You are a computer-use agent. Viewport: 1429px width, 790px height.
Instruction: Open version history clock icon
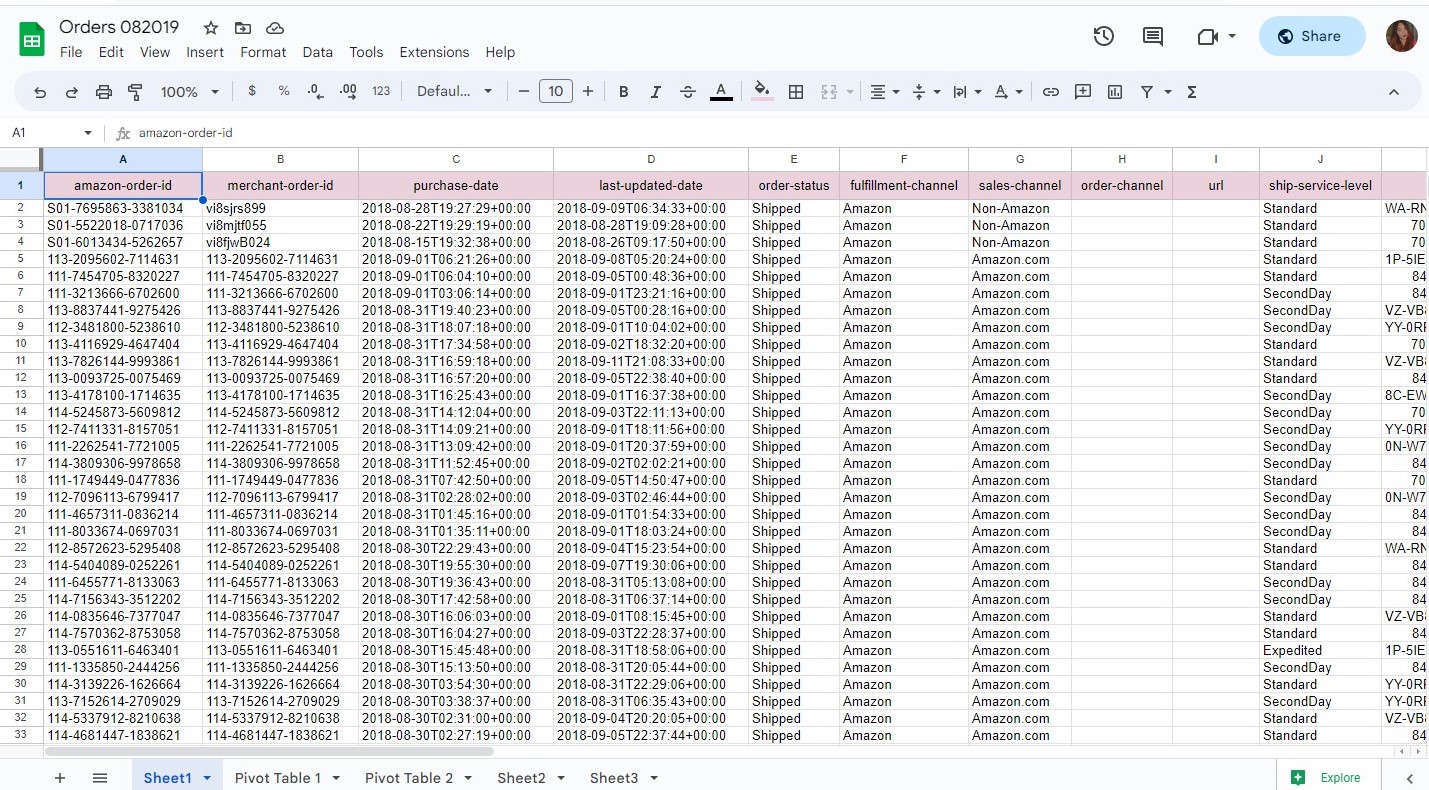[1104, 37]
